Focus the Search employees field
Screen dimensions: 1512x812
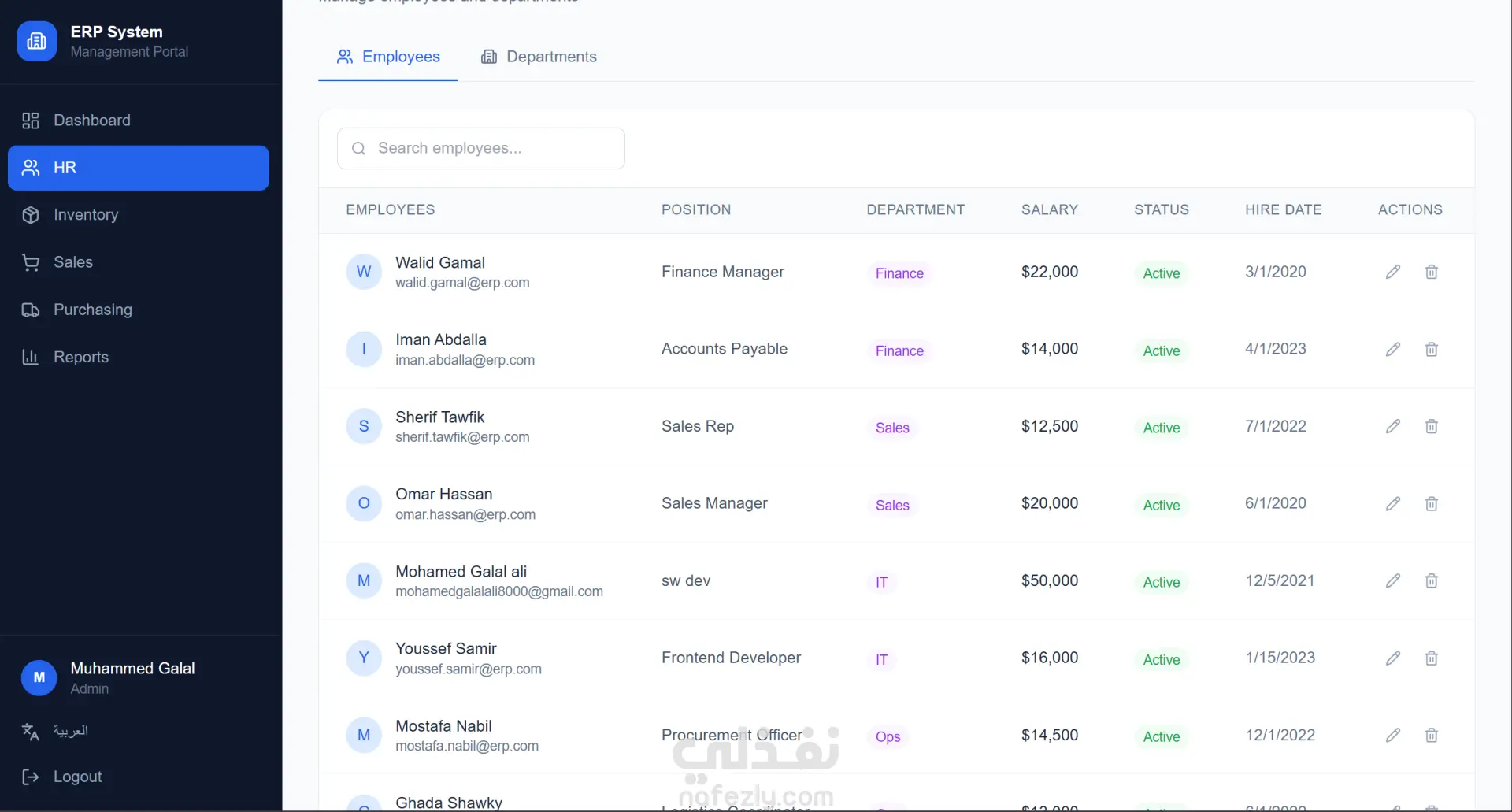click(481, 148)
